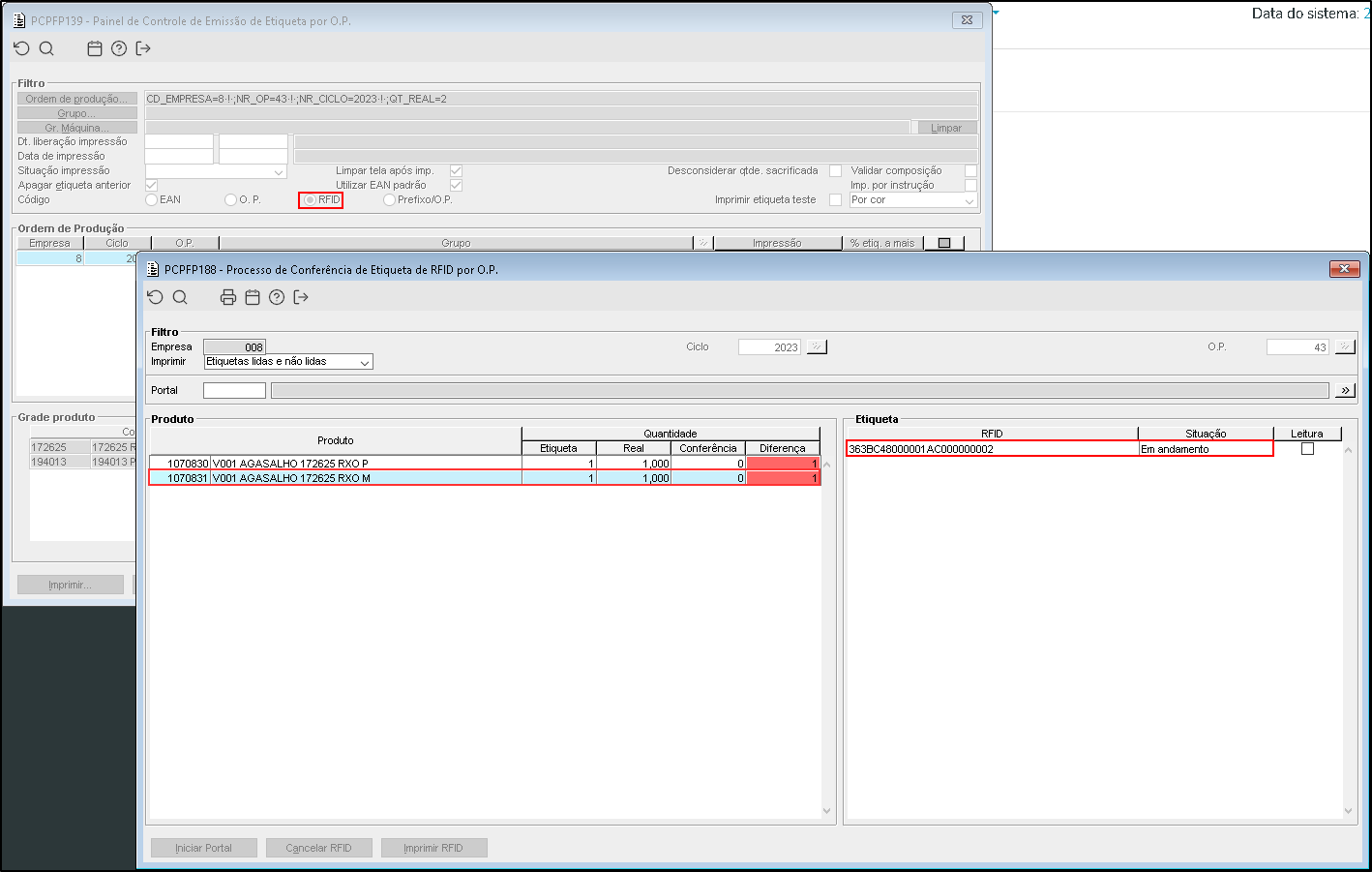Enable 'Imprimir etiqueta teste' checkbox

click(x=835, y=199)
